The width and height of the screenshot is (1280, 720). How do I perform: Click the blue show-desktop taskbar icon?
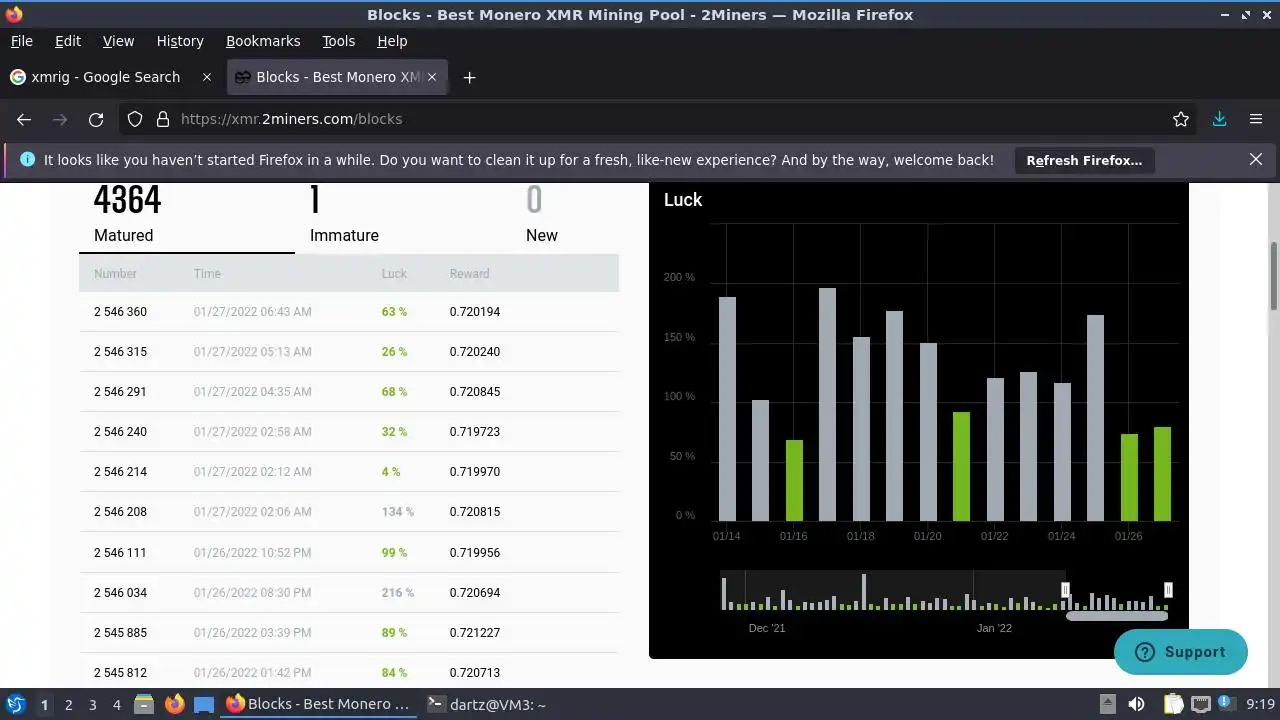204,705
